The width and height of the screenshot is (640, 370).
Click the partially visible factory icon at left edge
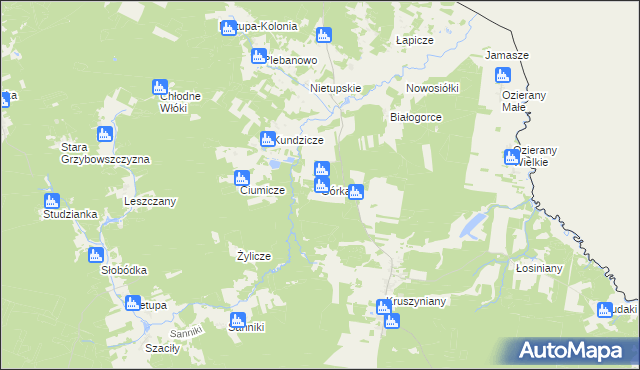pos(5,100)
